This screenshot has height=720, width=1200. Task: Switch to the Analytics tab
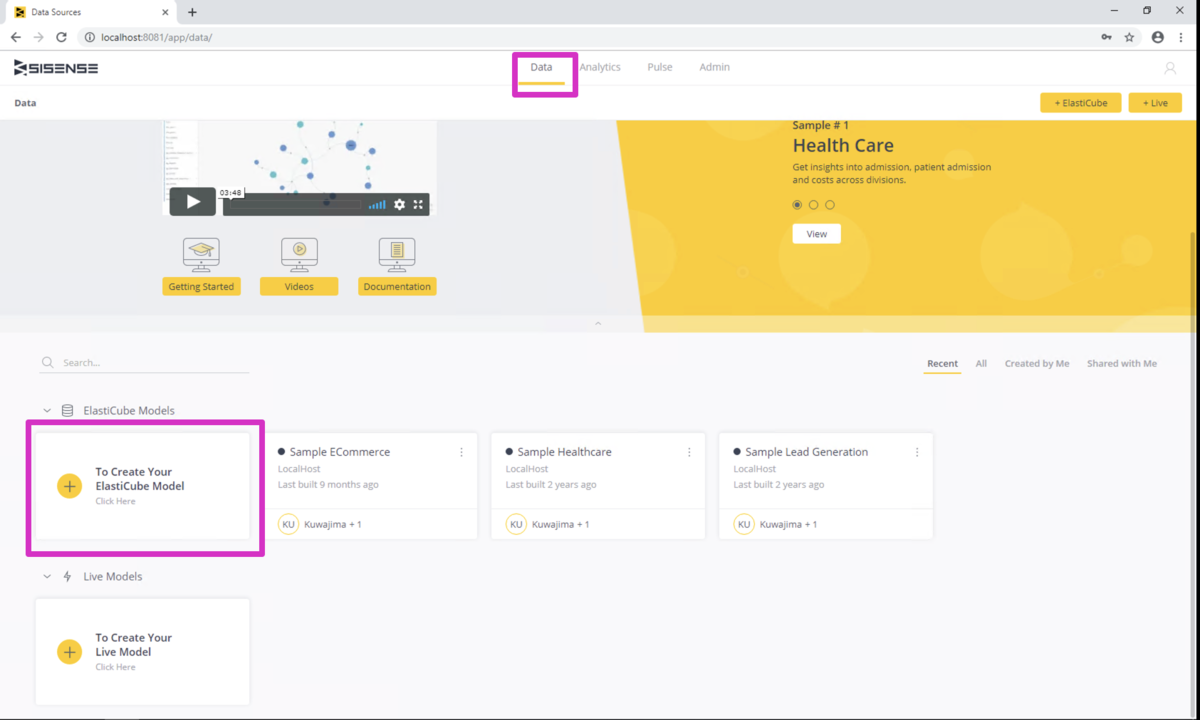coord(600,67)
